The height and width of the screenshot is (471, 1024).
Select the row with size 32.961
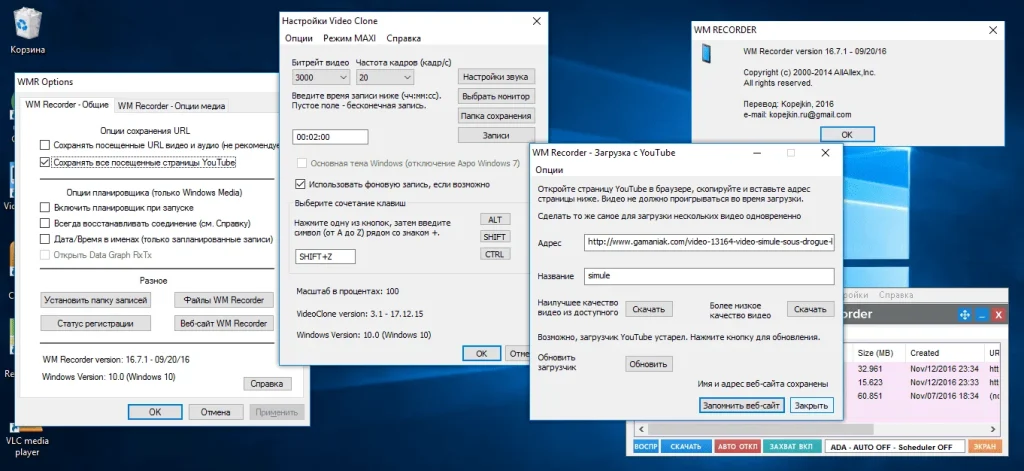point(920,368)
